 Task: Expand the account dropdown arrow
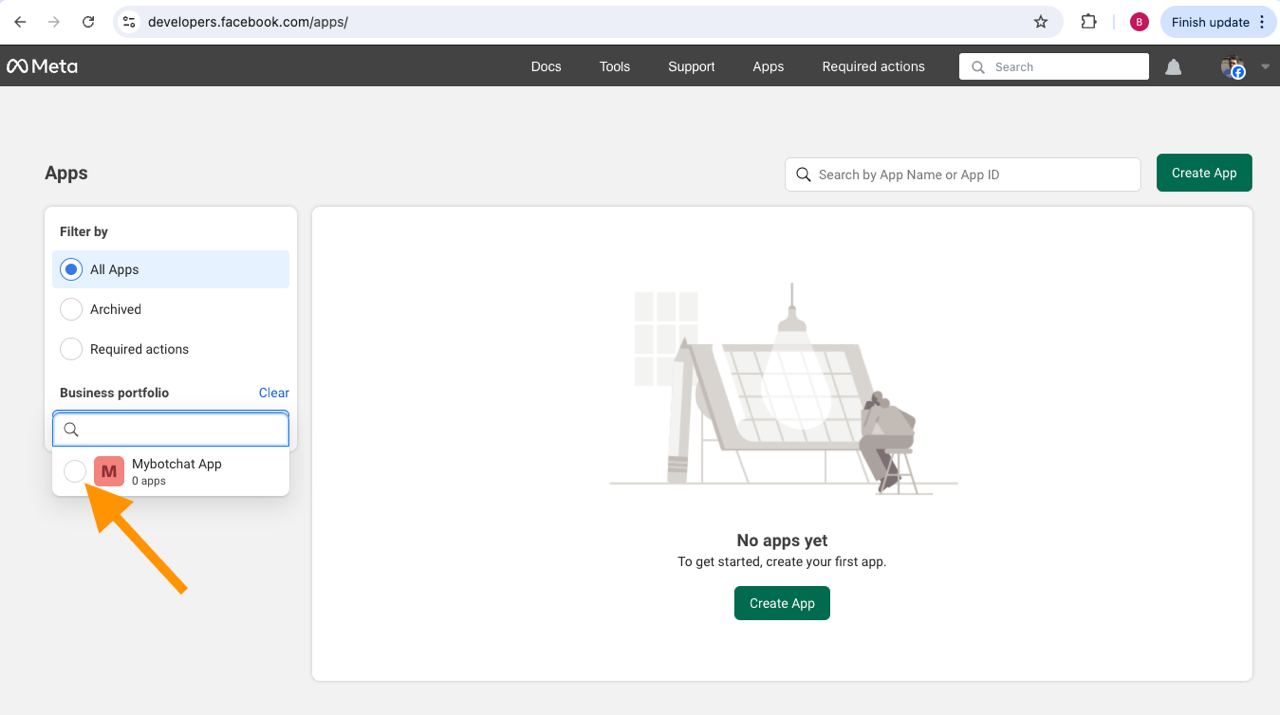1265,67
